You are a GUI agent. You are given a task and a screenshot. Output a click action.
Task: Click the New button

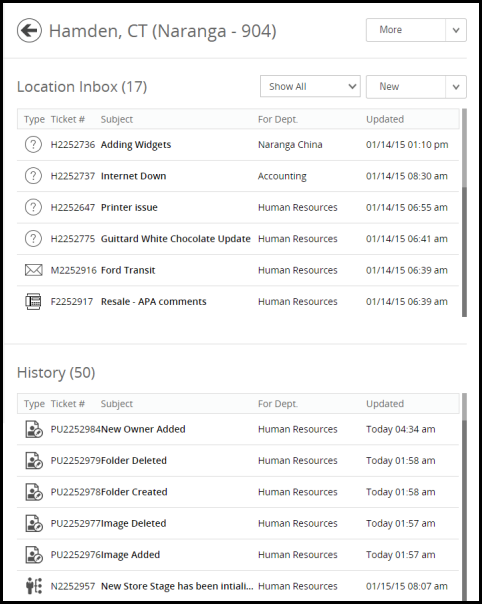406,87
